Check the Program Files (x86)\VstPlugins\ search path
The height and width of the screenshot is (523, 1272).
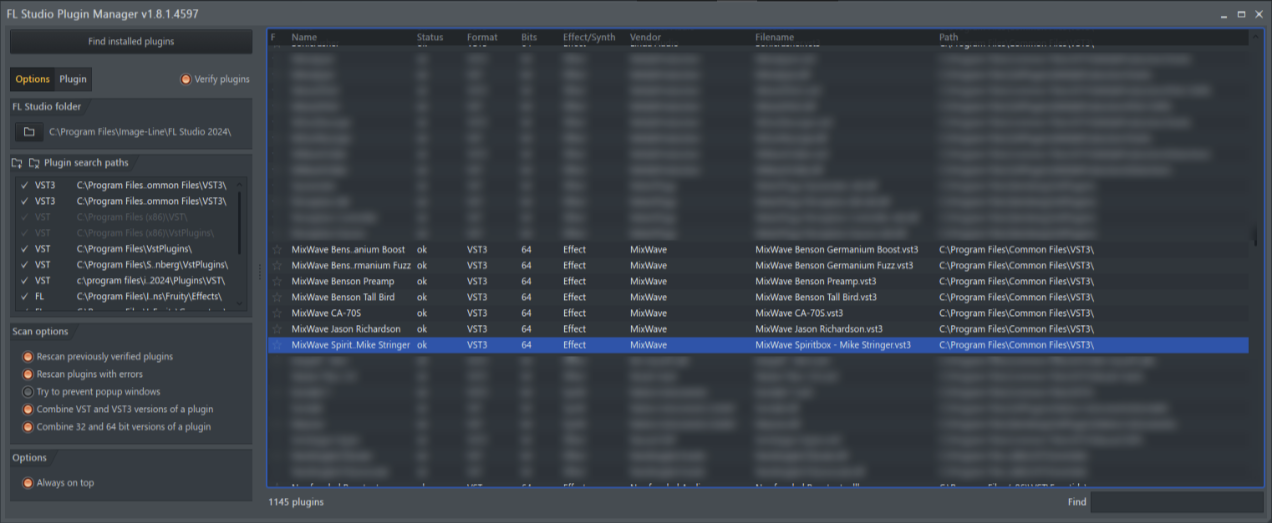point(24,233)
